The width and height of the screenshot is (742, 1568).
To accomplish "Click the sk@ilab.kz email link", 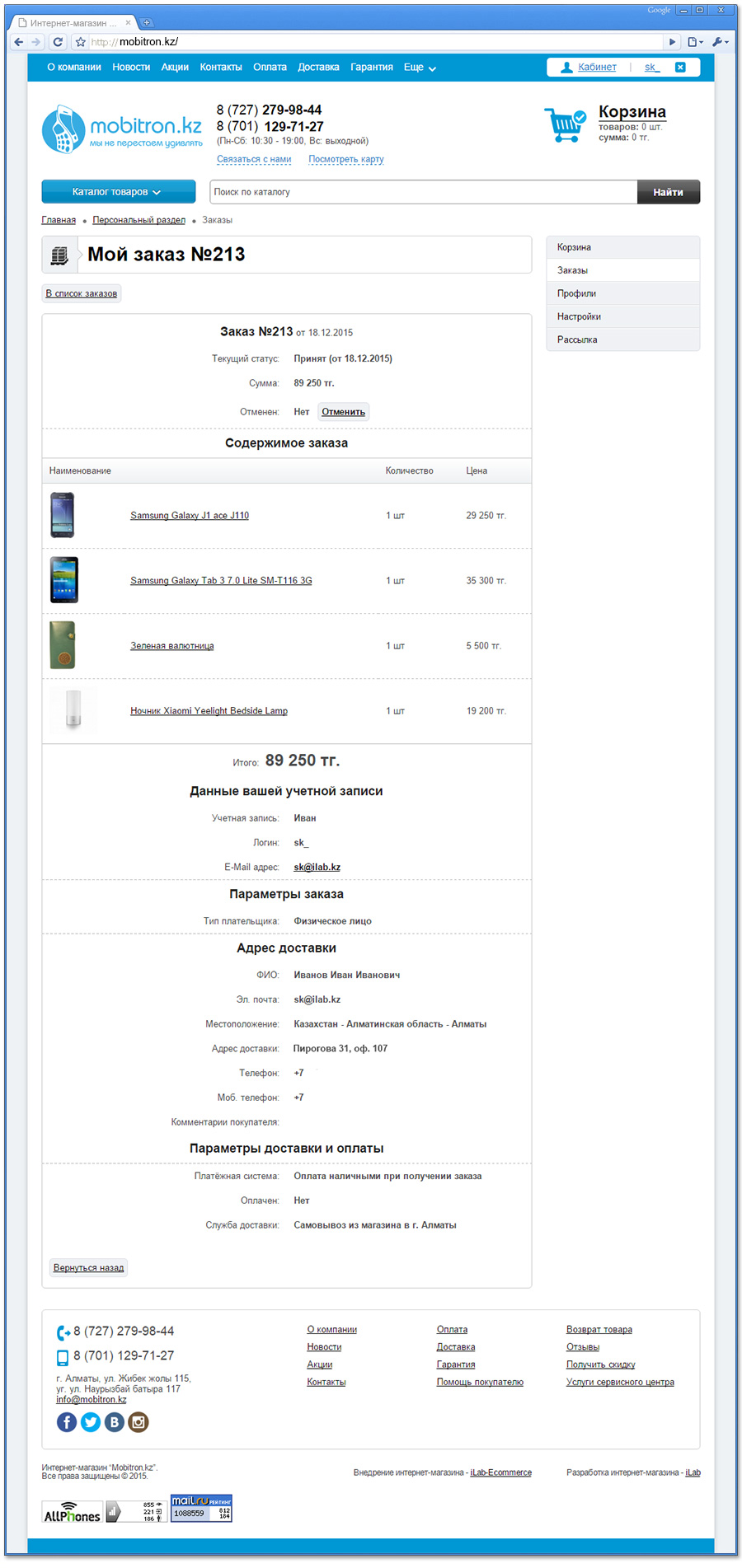I will [317, 868].
